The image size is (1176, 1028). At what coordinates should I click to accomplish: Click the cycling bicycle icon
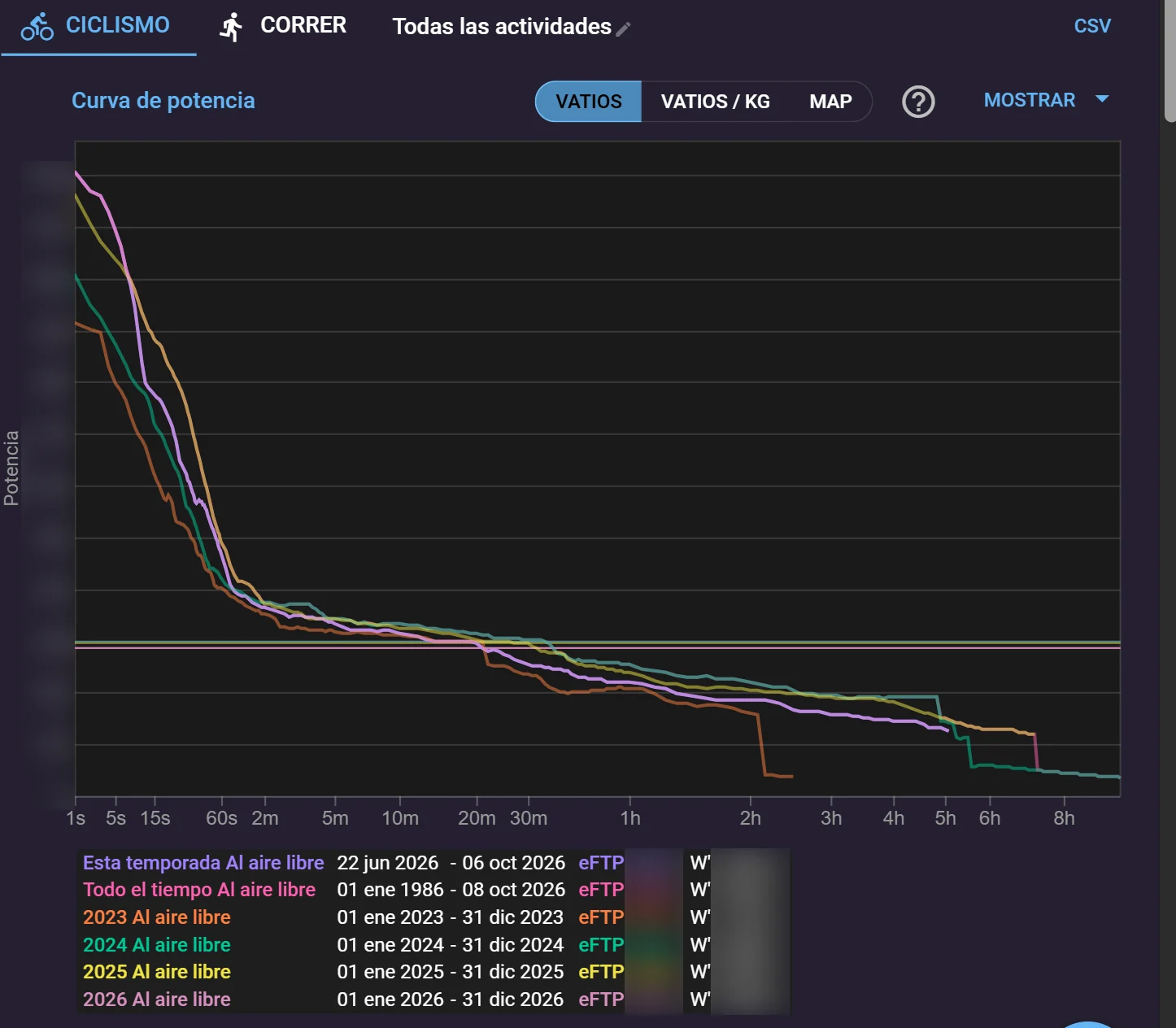tap(37, 26)
